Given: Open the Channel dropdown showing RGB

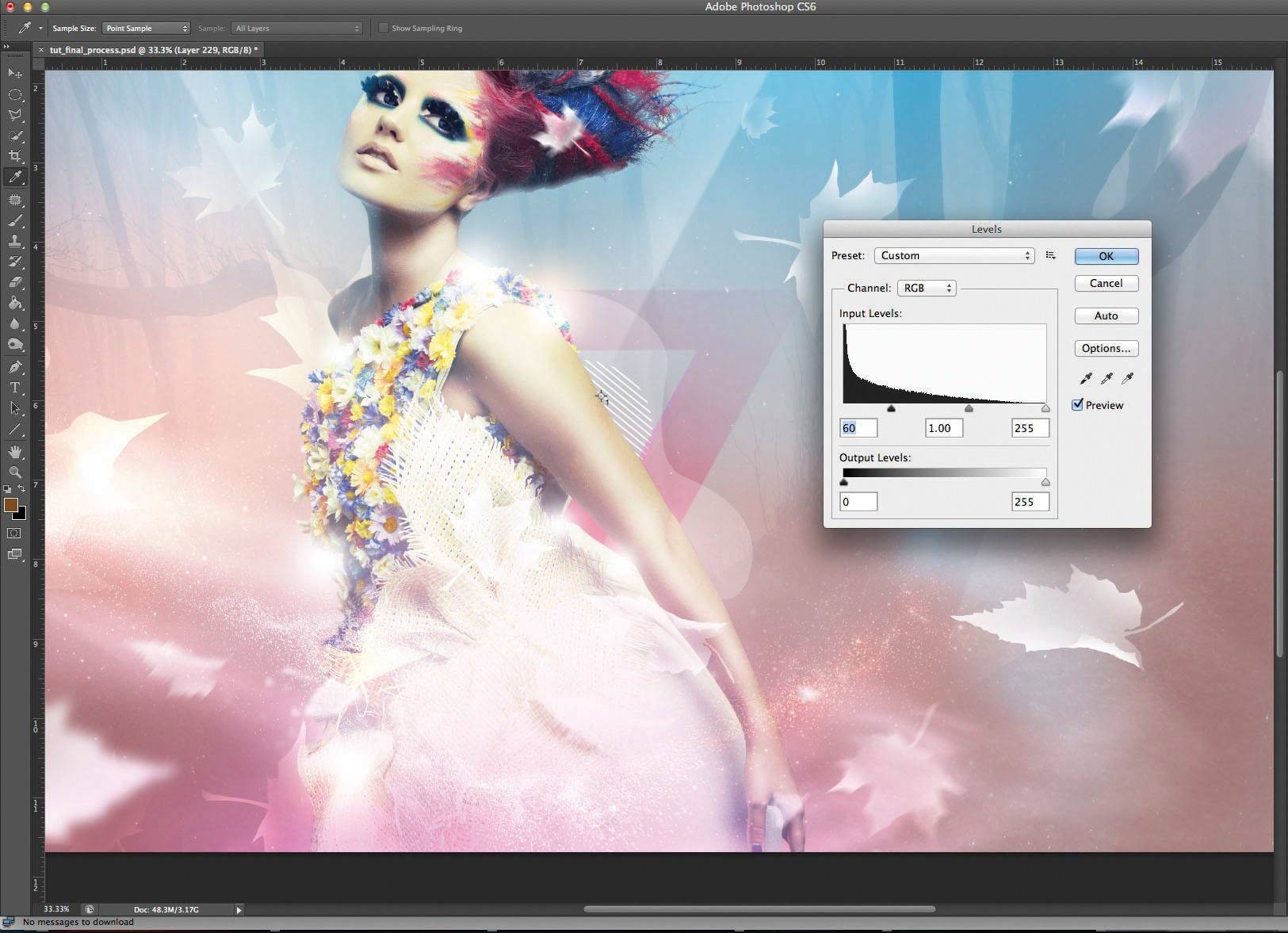Looking at the screenshot, I should click(927, 288).
